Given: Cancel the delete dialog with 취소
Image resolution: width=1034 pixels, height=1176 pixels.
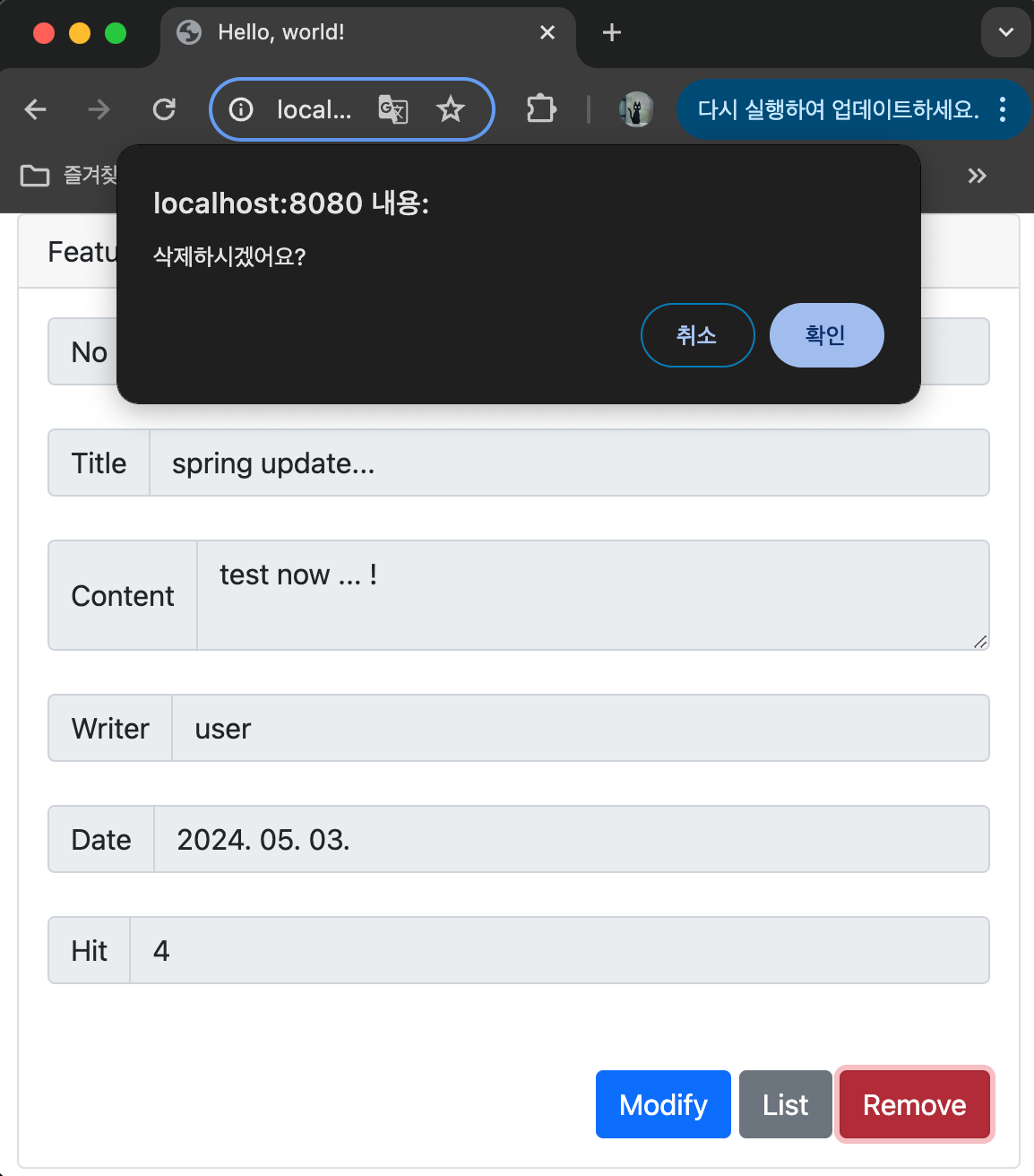Looking at the screenshot, I should point(698,335).
